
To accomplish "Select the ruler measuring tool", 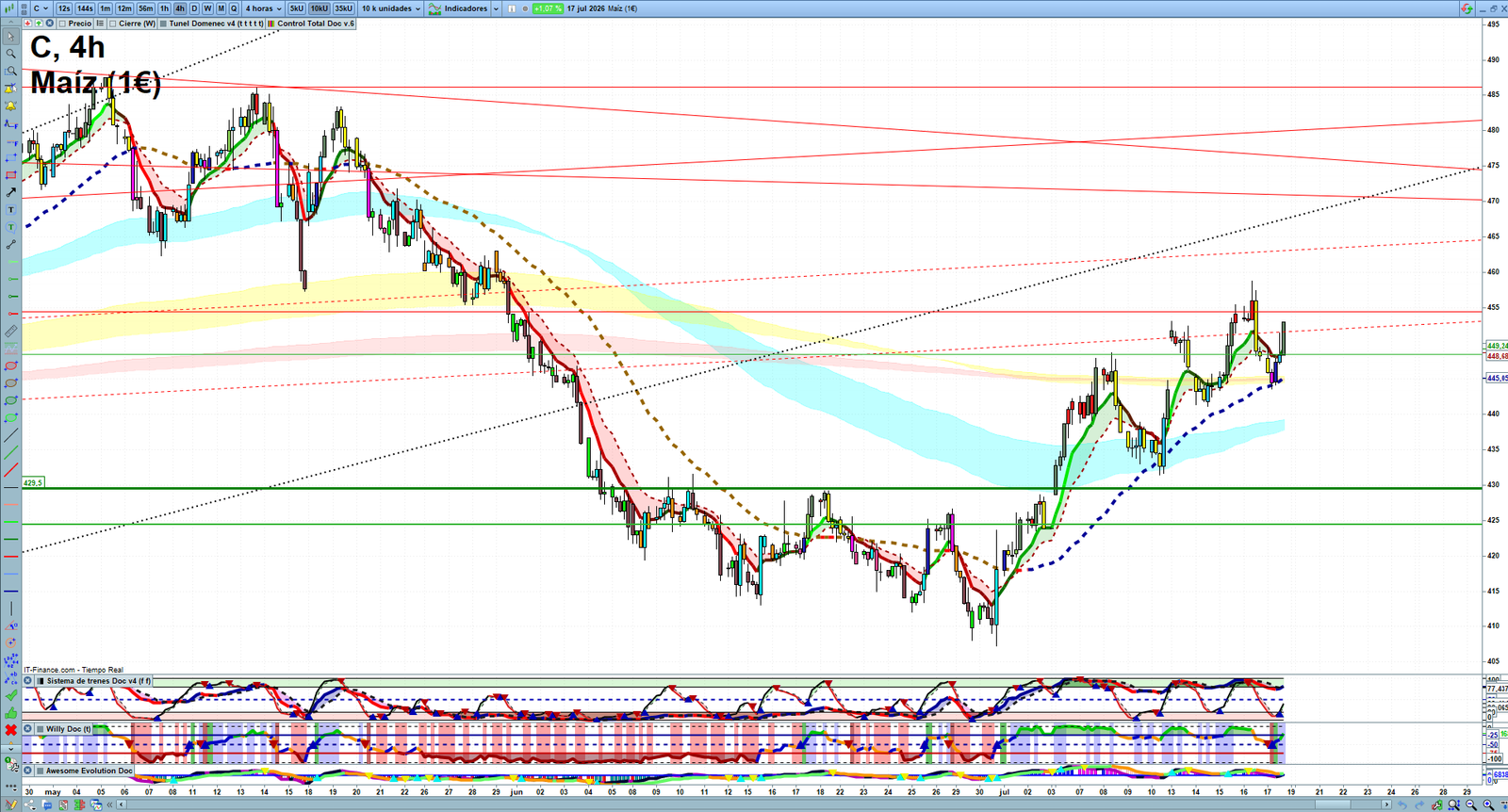I will point(11,333).
